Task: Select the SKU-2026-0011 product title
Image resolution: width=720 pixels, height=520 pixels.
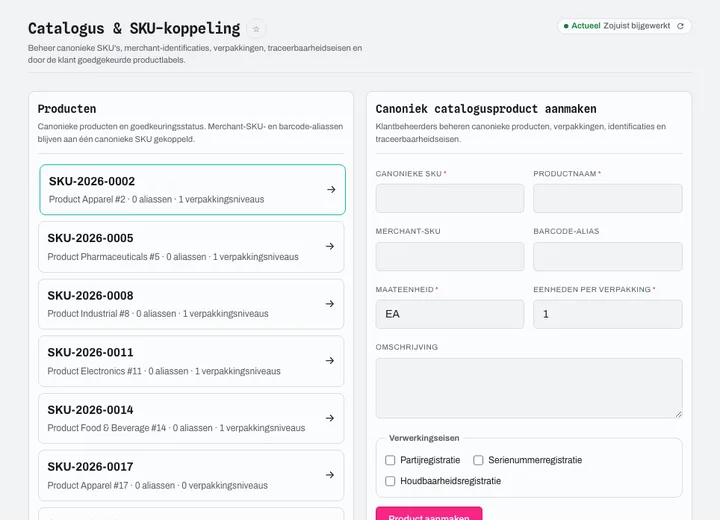Action: tap(90, 353)
